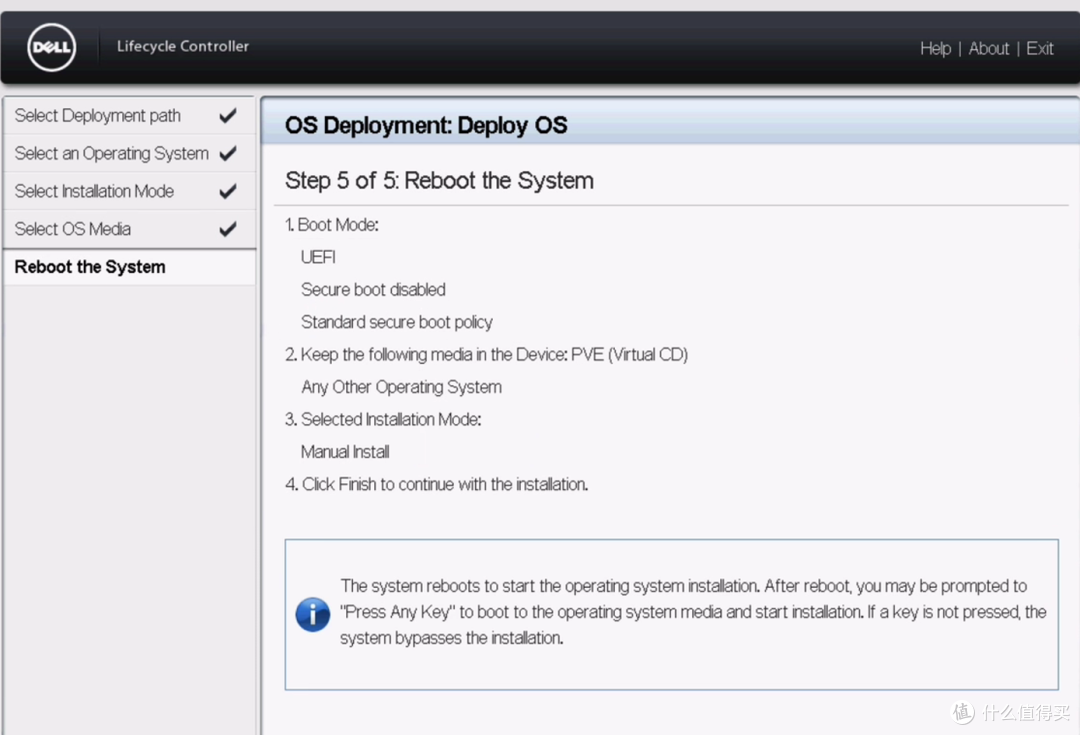This screenshot has width=1080, height=735.
Task: Click checkmark beside Select an Operating System
Action: coord(228,154)
